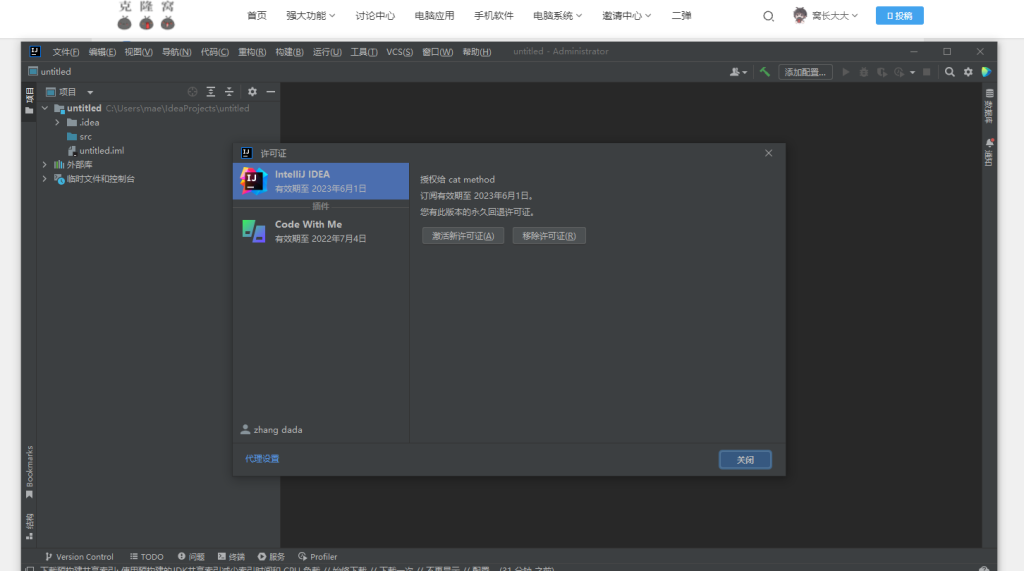The height and width of the screenshot is (571, 1024).
Task: Open Services tool window tab
Action: click(x=271, y=557)
